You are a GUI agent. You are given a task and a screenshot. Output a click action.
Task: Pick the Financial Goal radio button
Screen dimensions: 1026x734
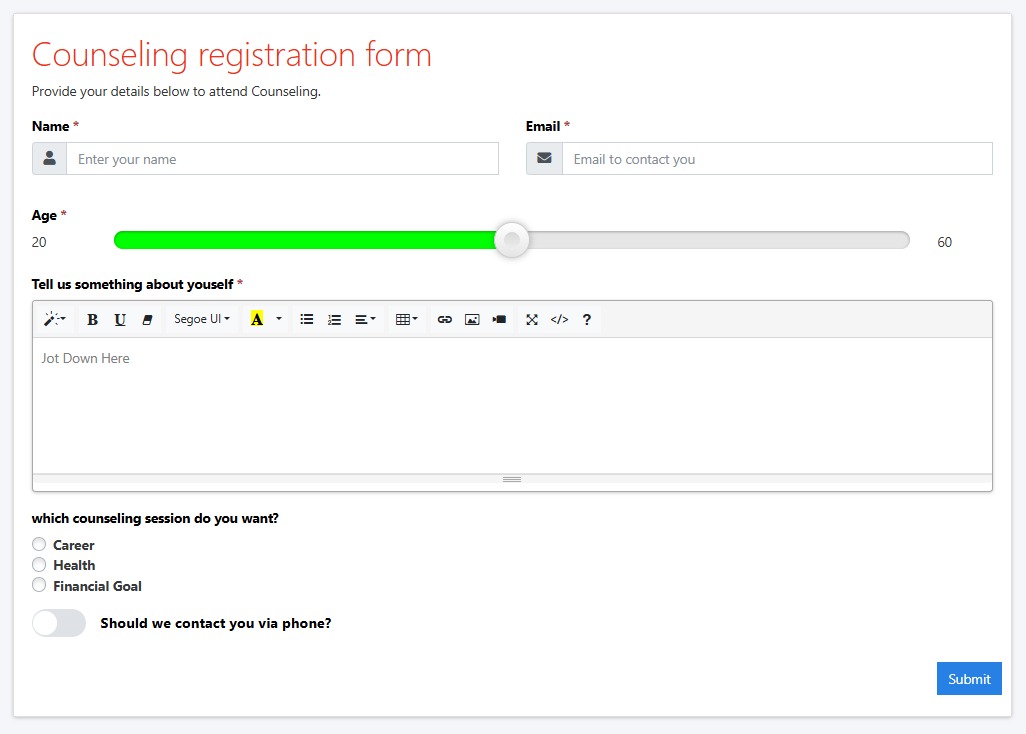point(39,585)
